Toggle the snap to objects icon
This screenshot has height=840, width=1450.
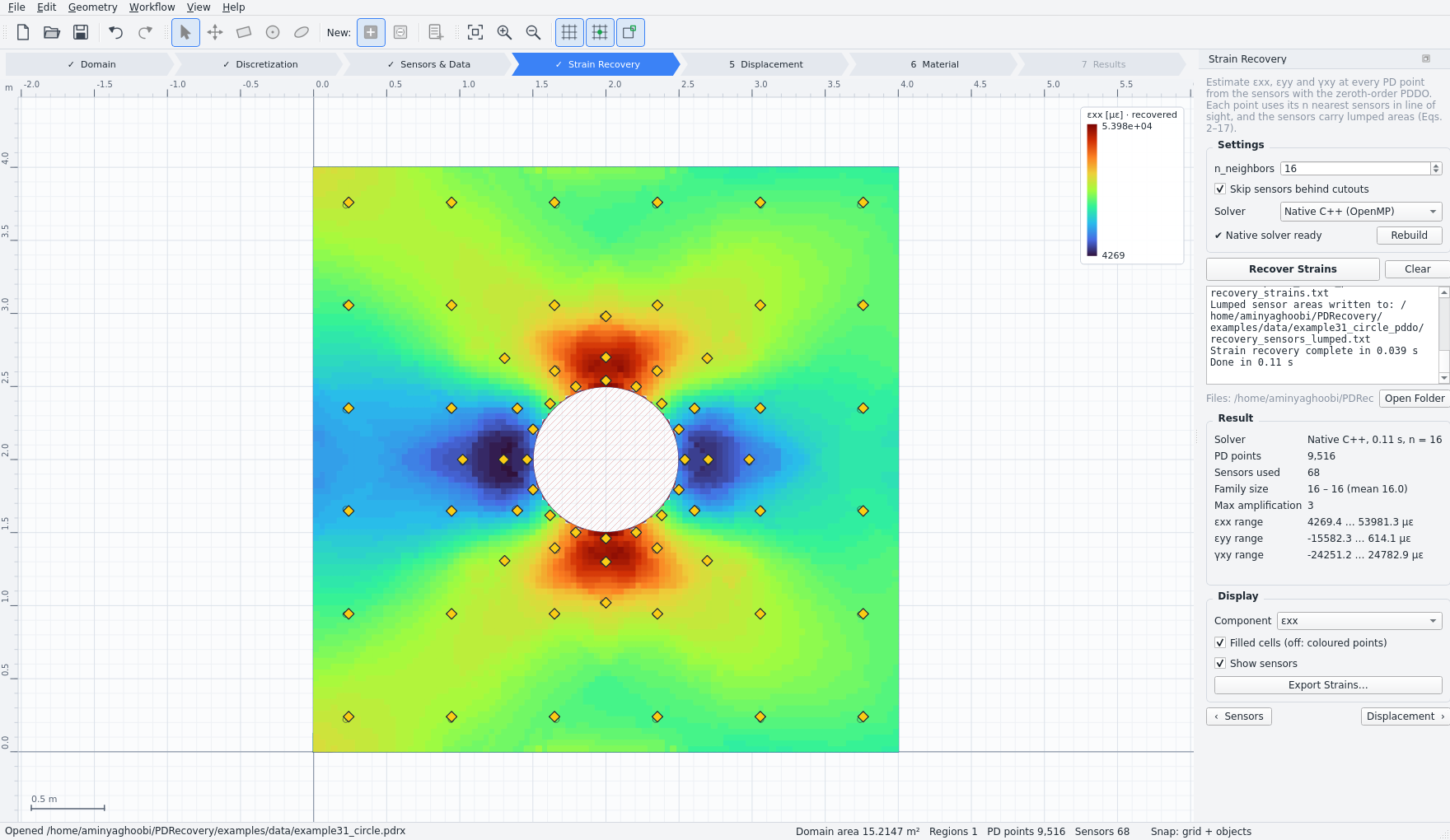click(x=630, y=32)
